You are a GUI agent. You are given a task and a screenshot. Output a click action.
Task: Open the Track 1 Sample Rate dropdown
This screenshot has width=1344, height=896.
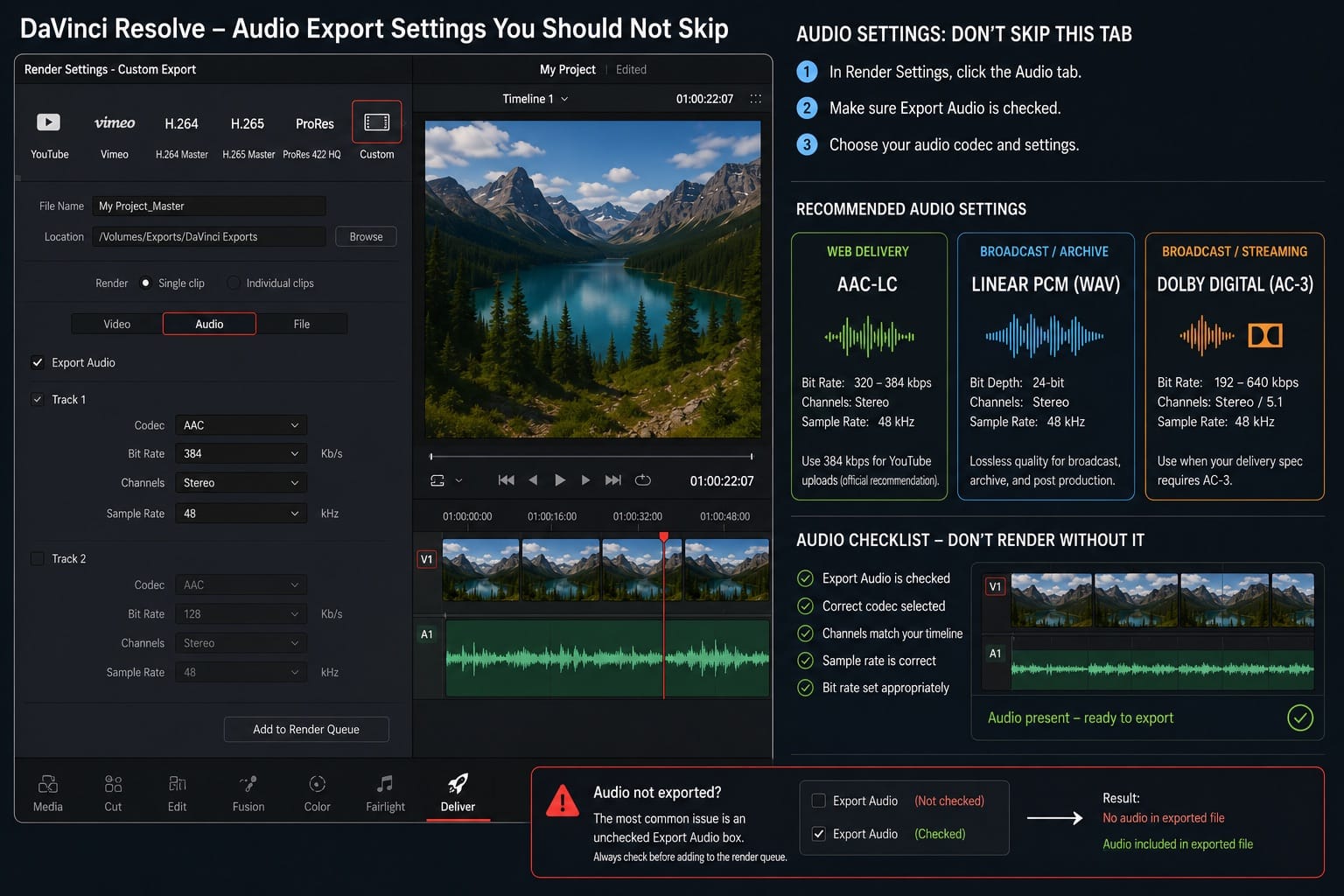pos(241,514)
